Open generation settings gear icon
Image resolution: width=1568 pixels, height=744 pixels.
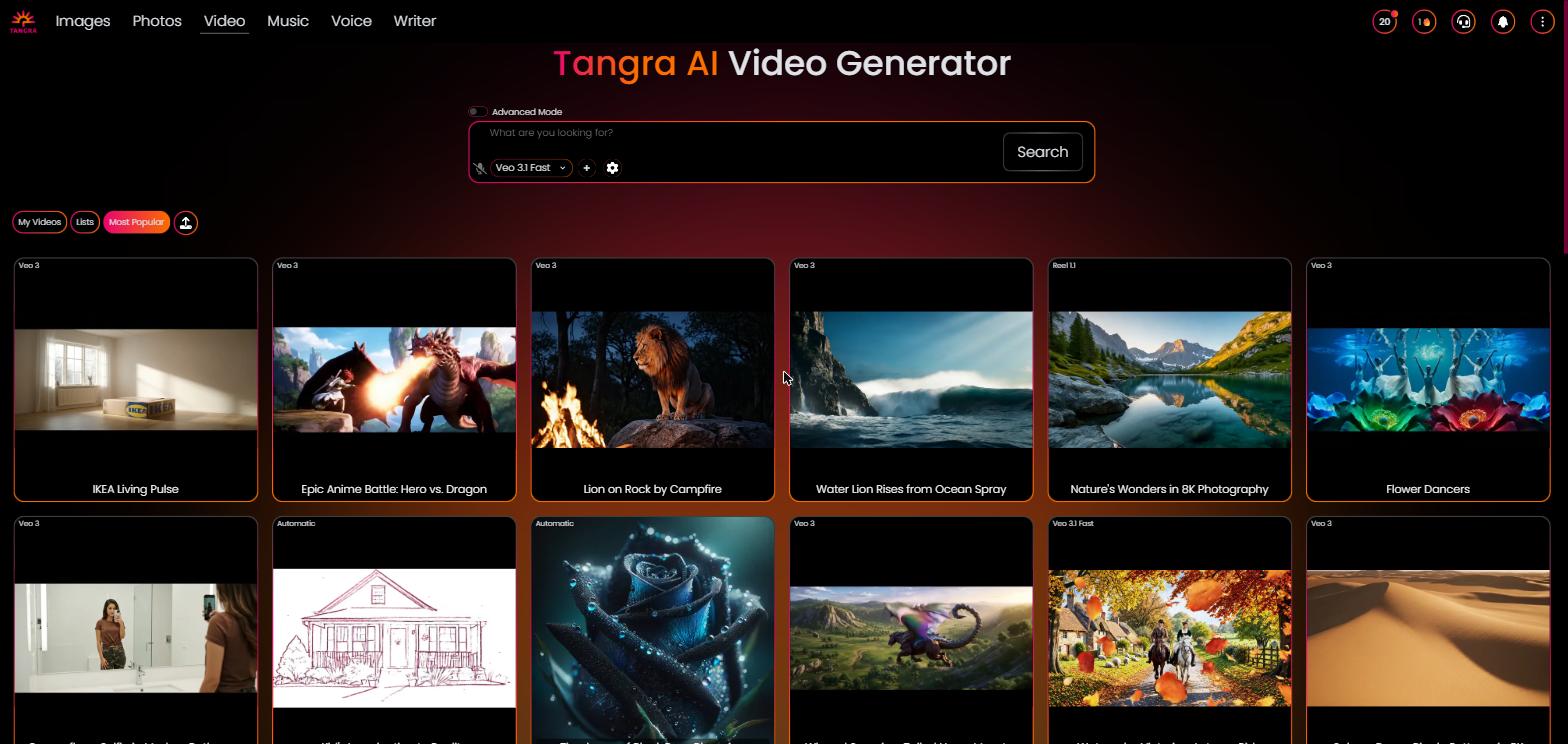(613, 168)
